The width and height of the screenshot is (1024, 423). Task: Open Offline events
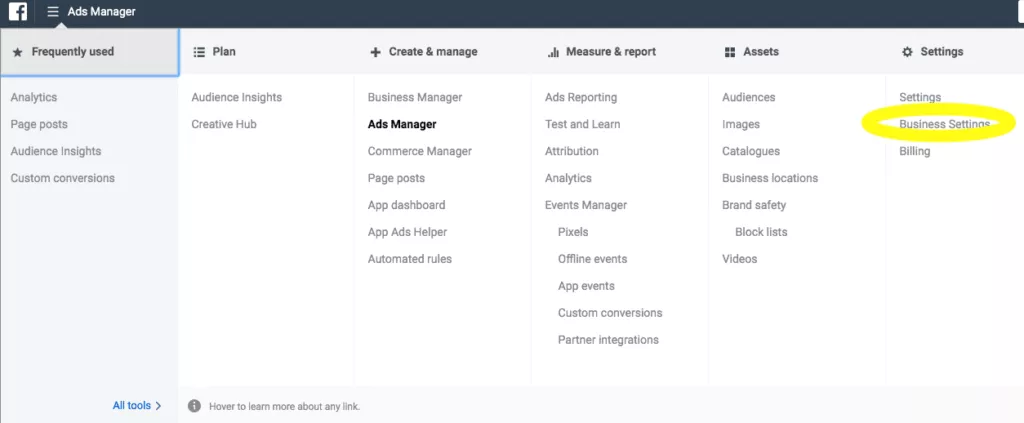point(592,258)
